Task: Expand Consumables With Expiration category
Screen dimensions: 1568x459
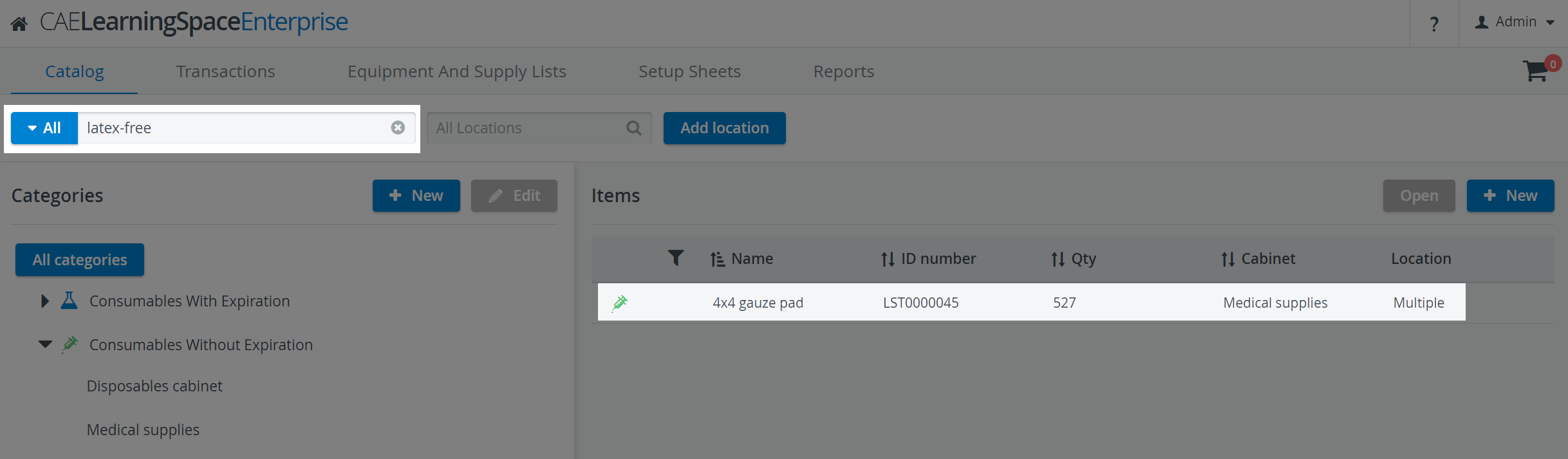Action: point(44,301)
